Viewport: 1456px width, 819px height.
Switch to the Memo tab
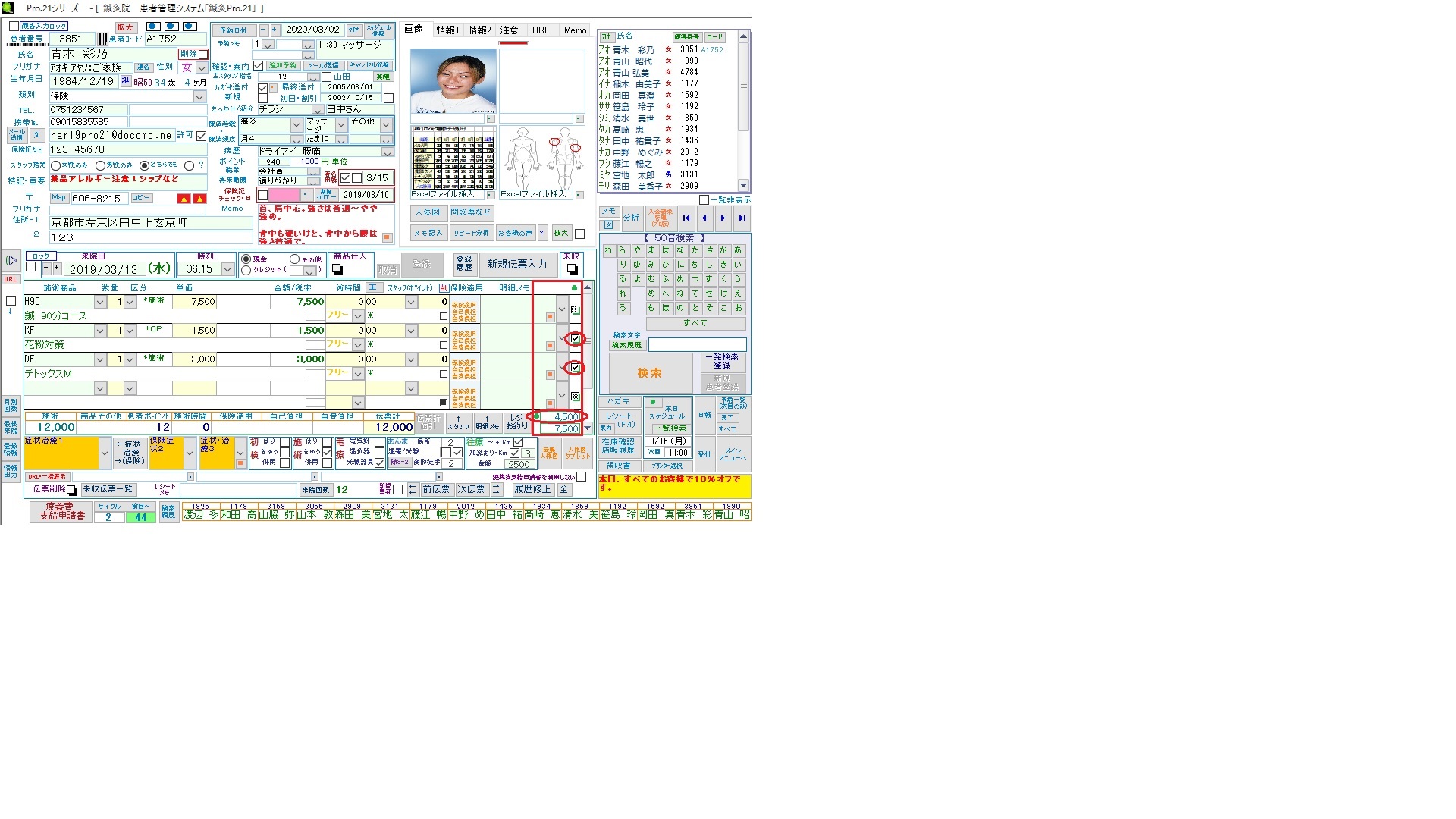pos(575,30)
